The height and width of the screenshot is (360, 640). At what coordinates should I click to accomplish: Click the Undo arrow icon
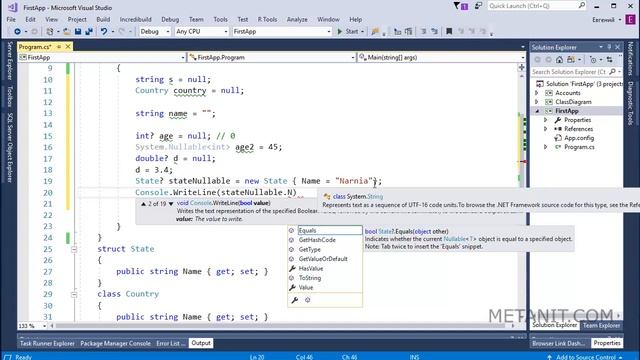click(104, 31)
